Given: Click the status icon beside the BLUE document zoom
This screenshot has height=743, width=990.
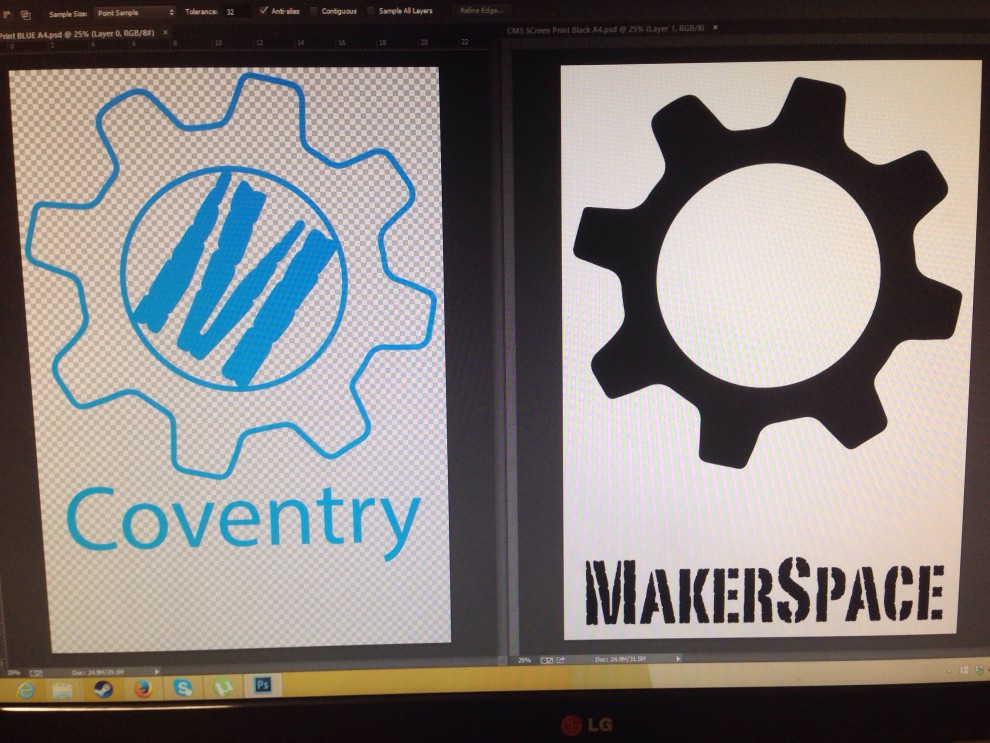Looking at the screenshot, I should (x=36, y=673).
